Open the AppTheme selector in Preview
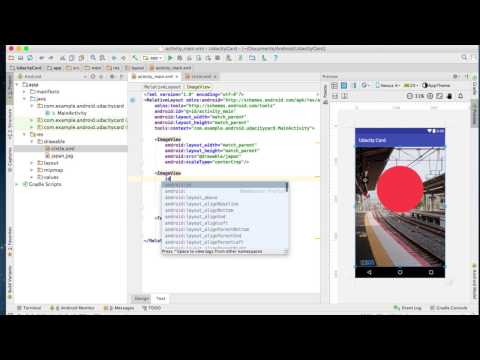480x360 pixels. (436, 86)
